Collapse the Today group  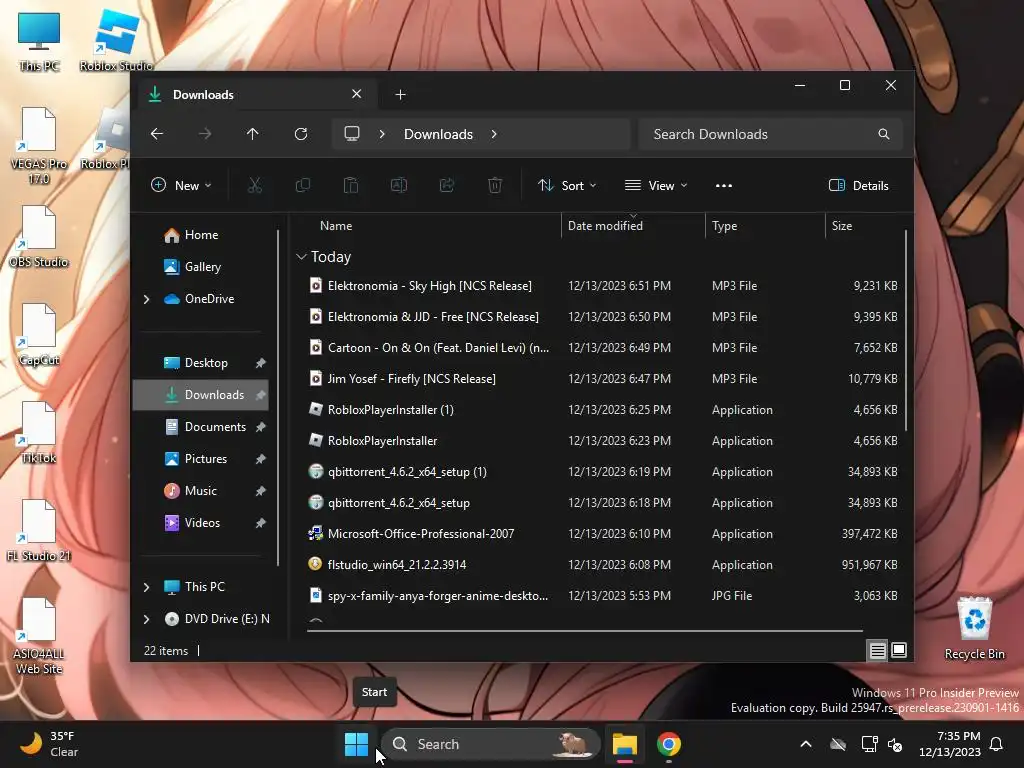(x=301, y=257)
